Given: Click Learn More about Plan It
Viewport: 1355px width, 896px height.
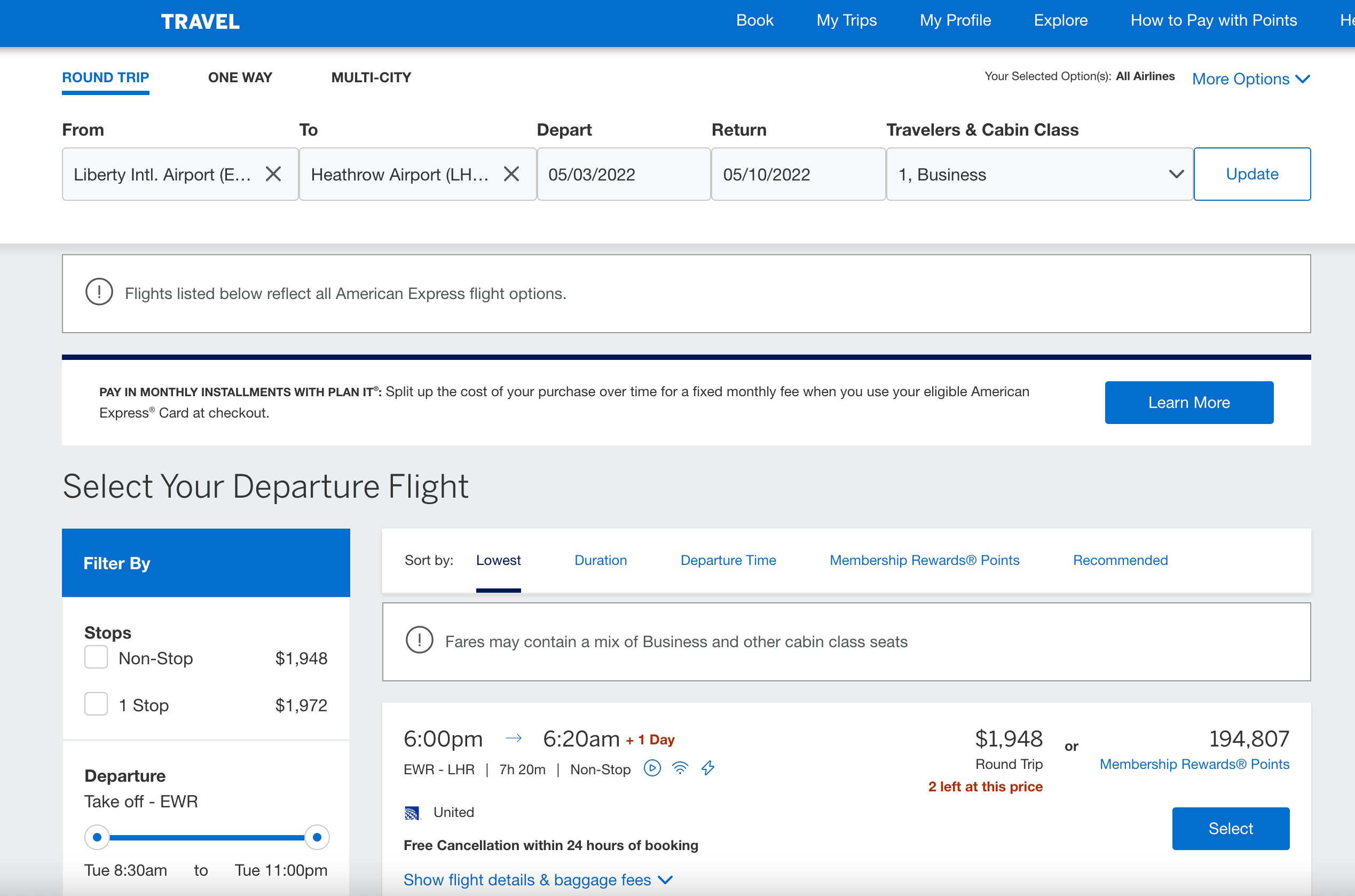Looking at the screenshot, I should point(1189,402).
